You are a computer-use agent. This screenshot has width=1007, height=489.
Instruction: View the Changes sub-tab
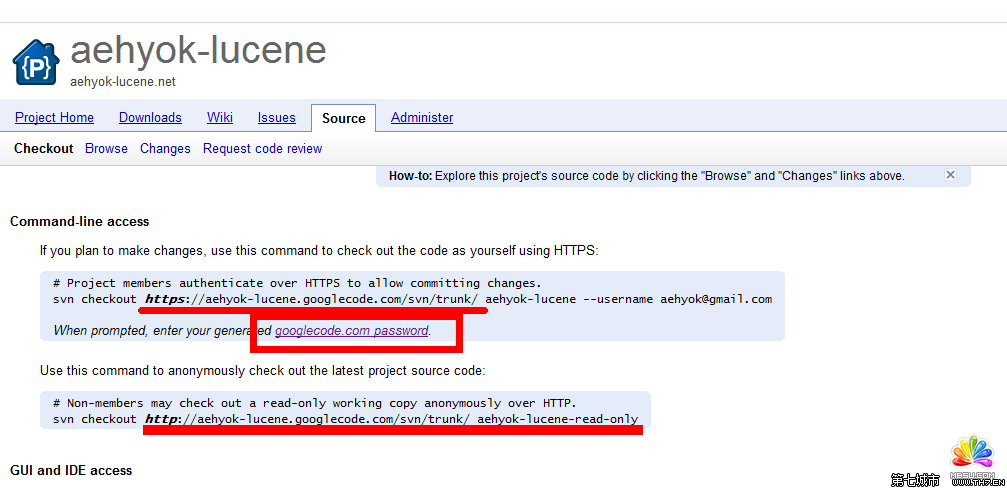pyautogui.click(x=165, y=149)
